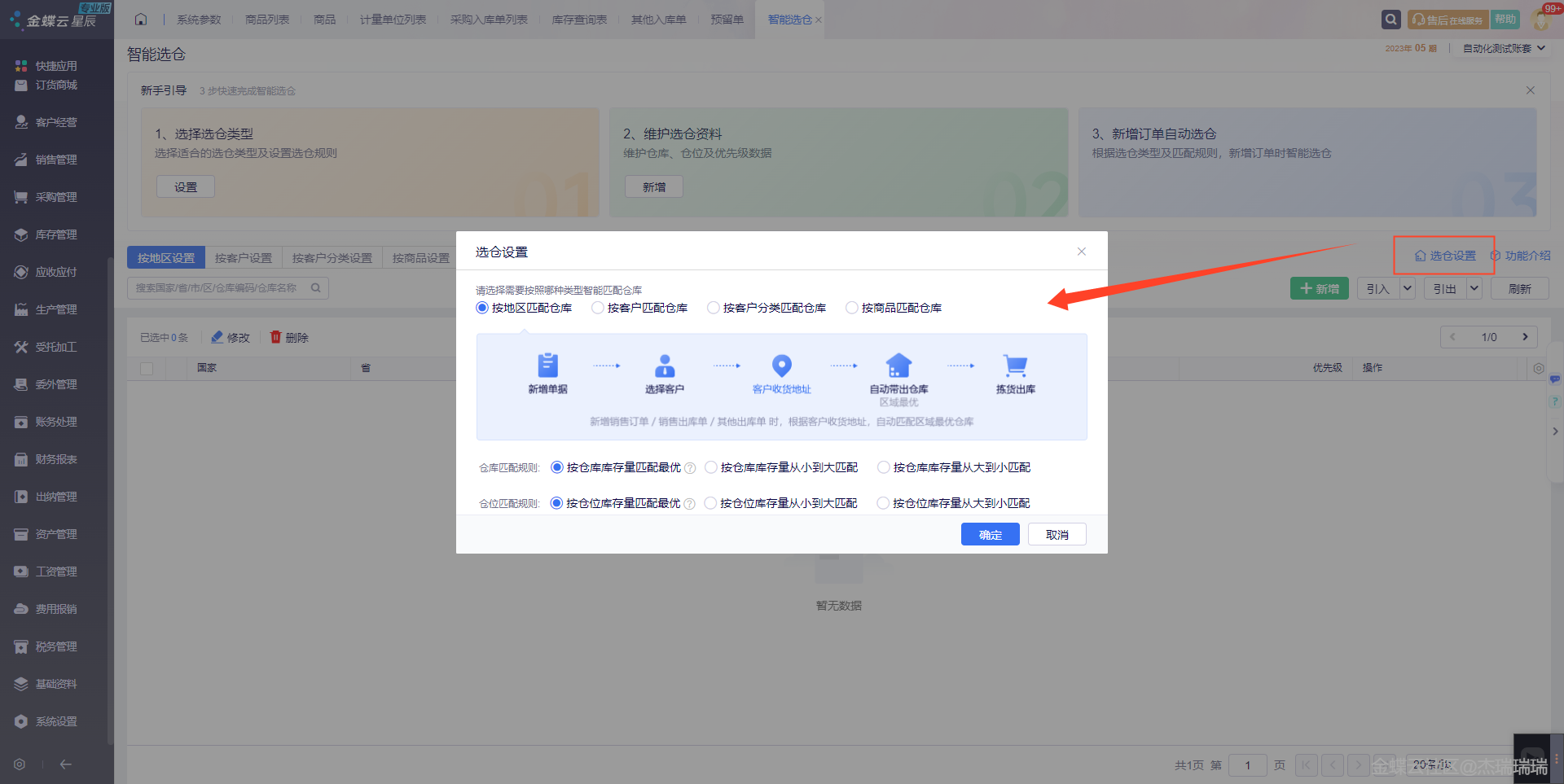Confirm dialog with 确定 button
The height and width of the screenshot is (784, 1564).
(x=991, y=534)
